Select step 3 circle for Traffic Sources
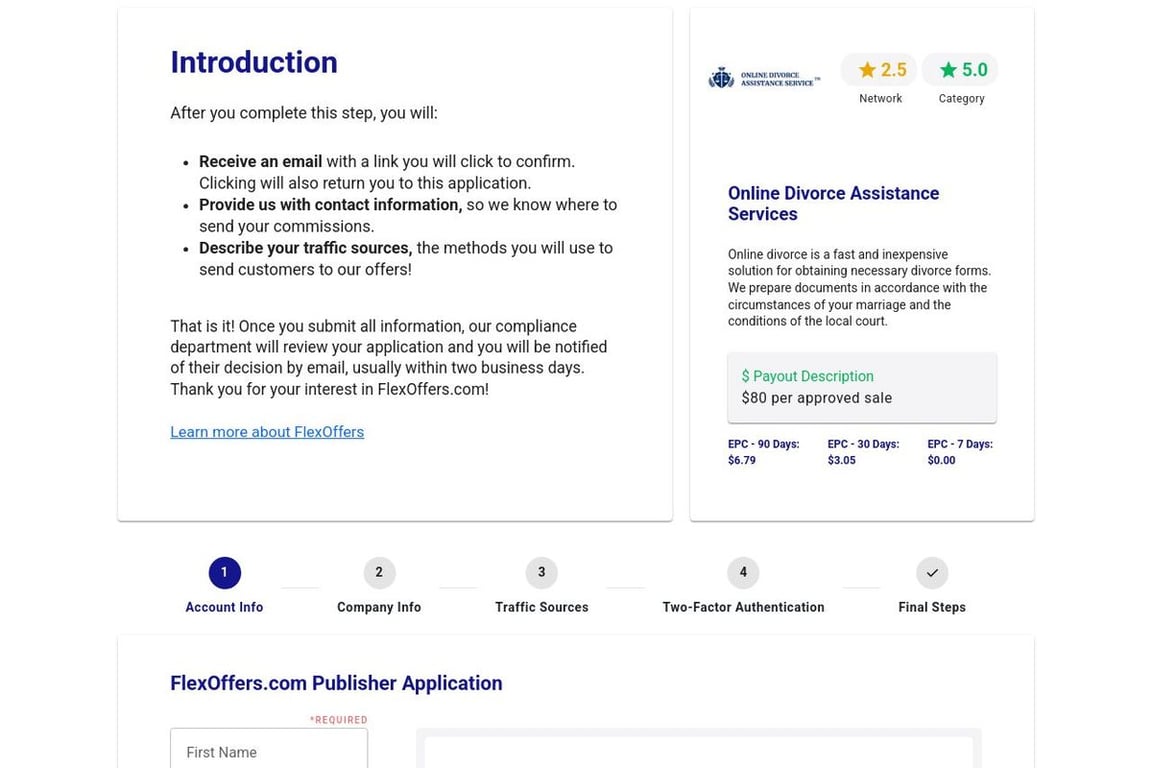Image resolution: width=1152 pixels, height=768 pixels. (x=541, y=573)
